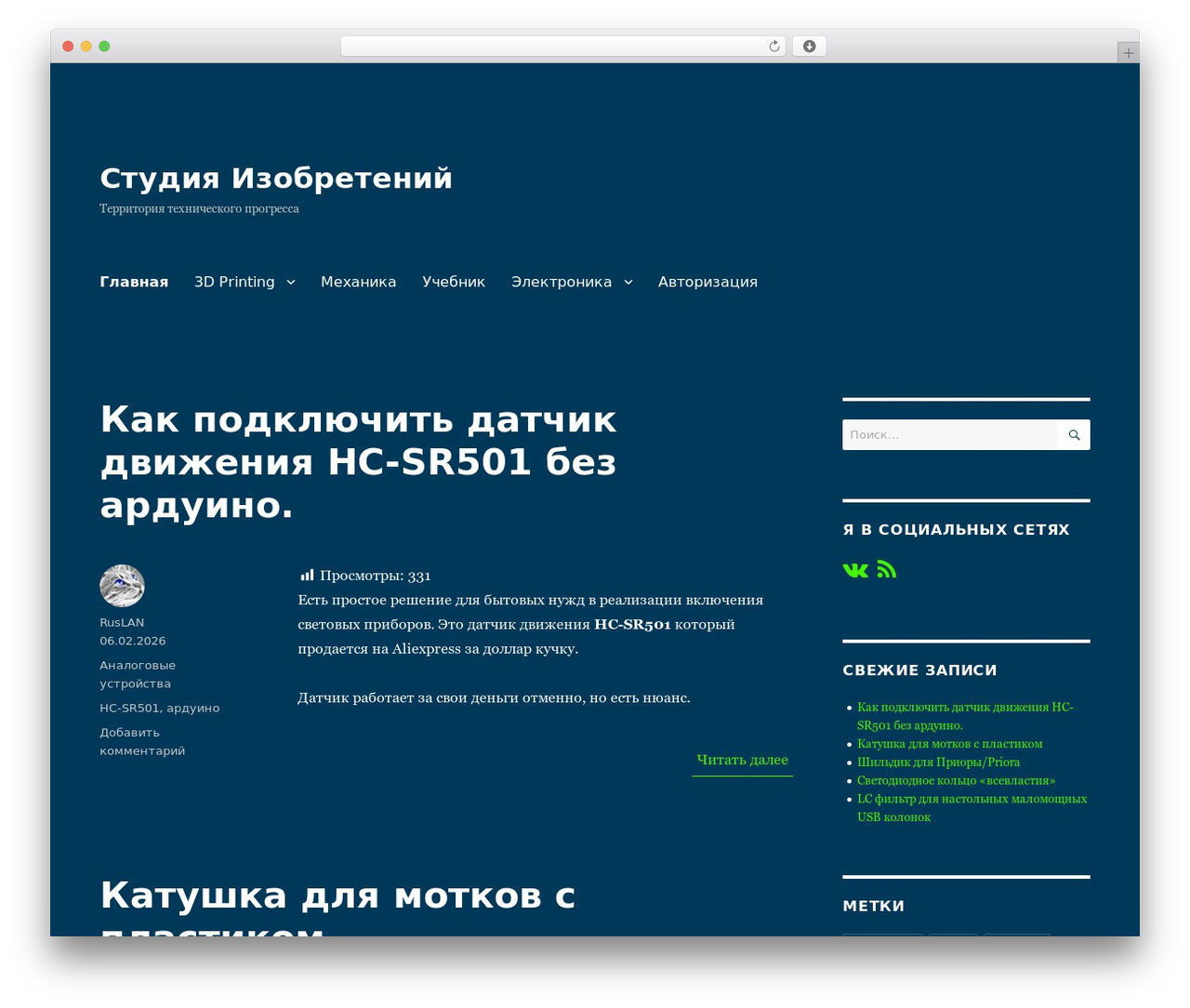Screen dimensions: 1190x1008
Task: Open the RSS feed icon
Action: click(x=887, y=569)
